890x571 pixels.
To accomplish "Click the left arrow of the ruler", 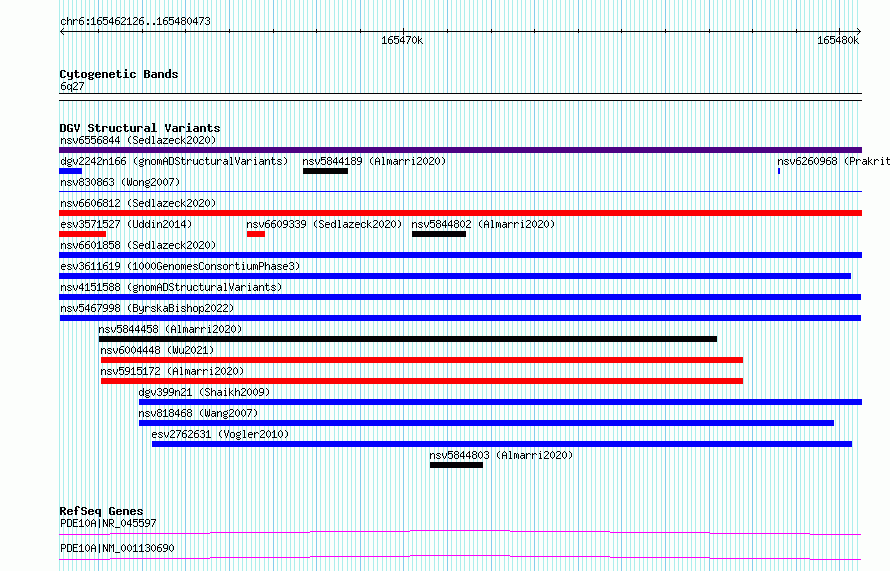I will coord(62,32).
